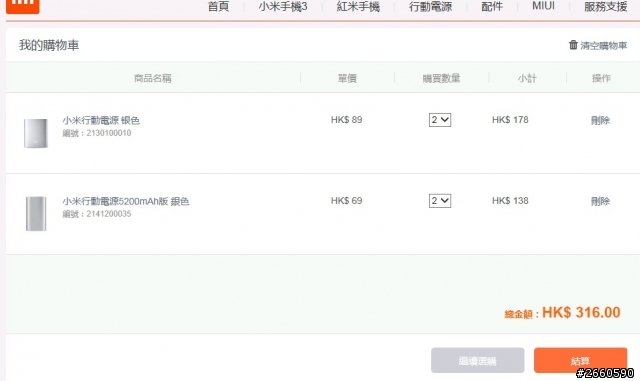Click the 小米行動電源 銀色 product thumbnail
Image resolution: width=640 pixels, height=381 pixels.
[36, 133]
